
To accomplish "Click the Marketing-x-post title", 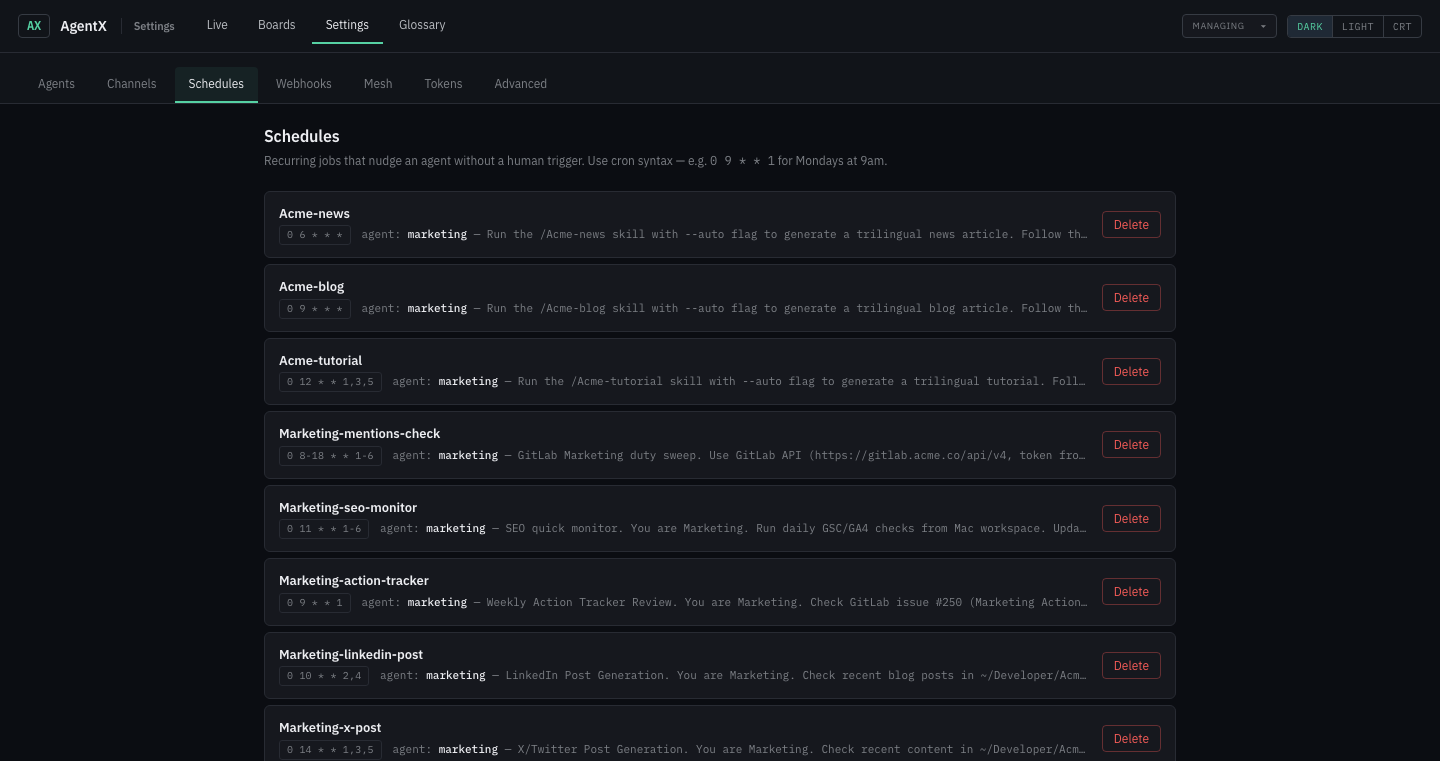I will [x=330, y=728].
